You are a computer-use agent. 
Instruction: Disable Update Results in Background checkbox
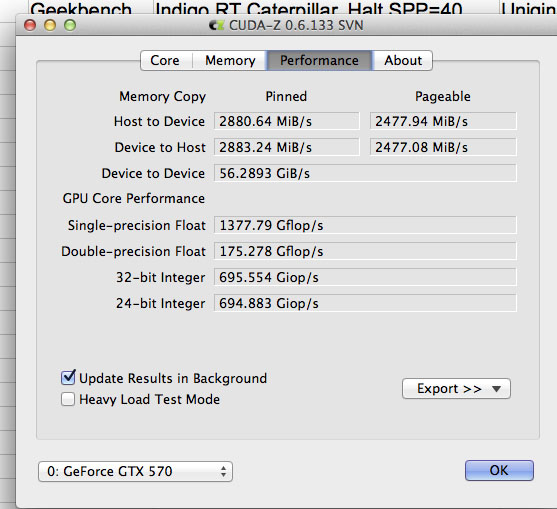tap(68, 378)
